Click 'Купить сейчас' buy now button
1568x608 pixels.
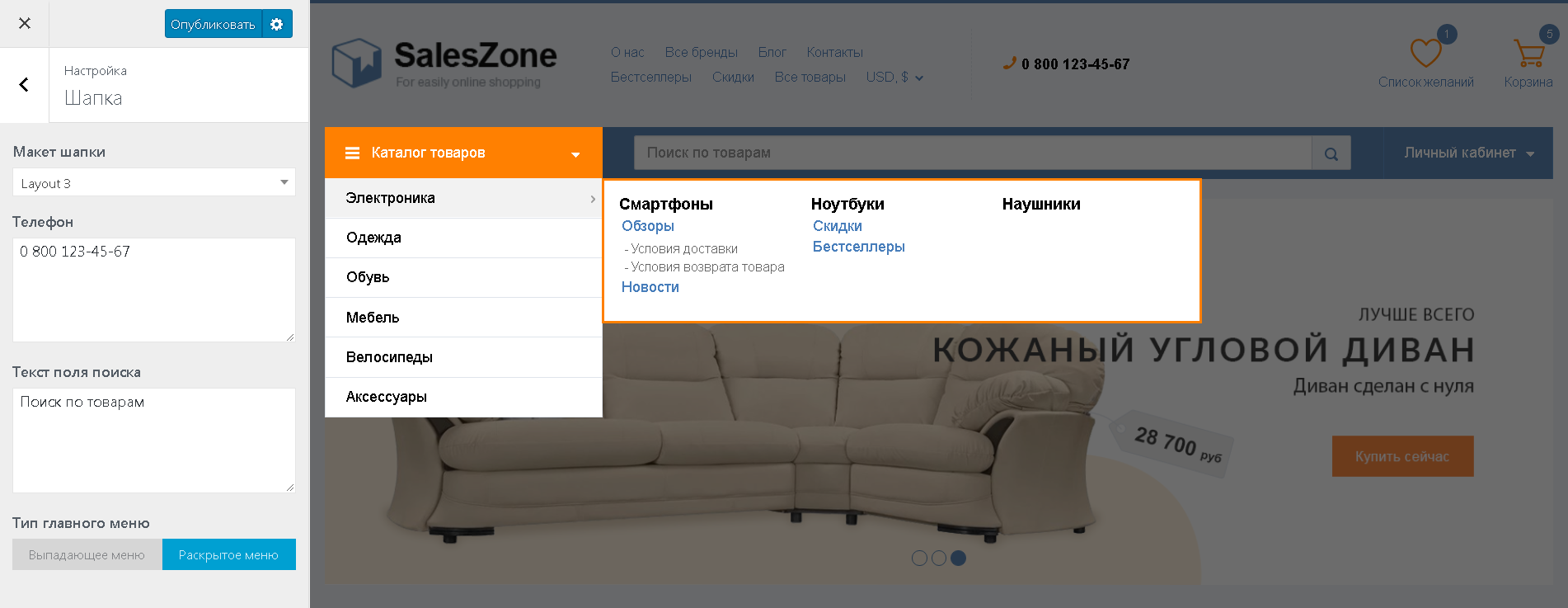[1402, 456]
